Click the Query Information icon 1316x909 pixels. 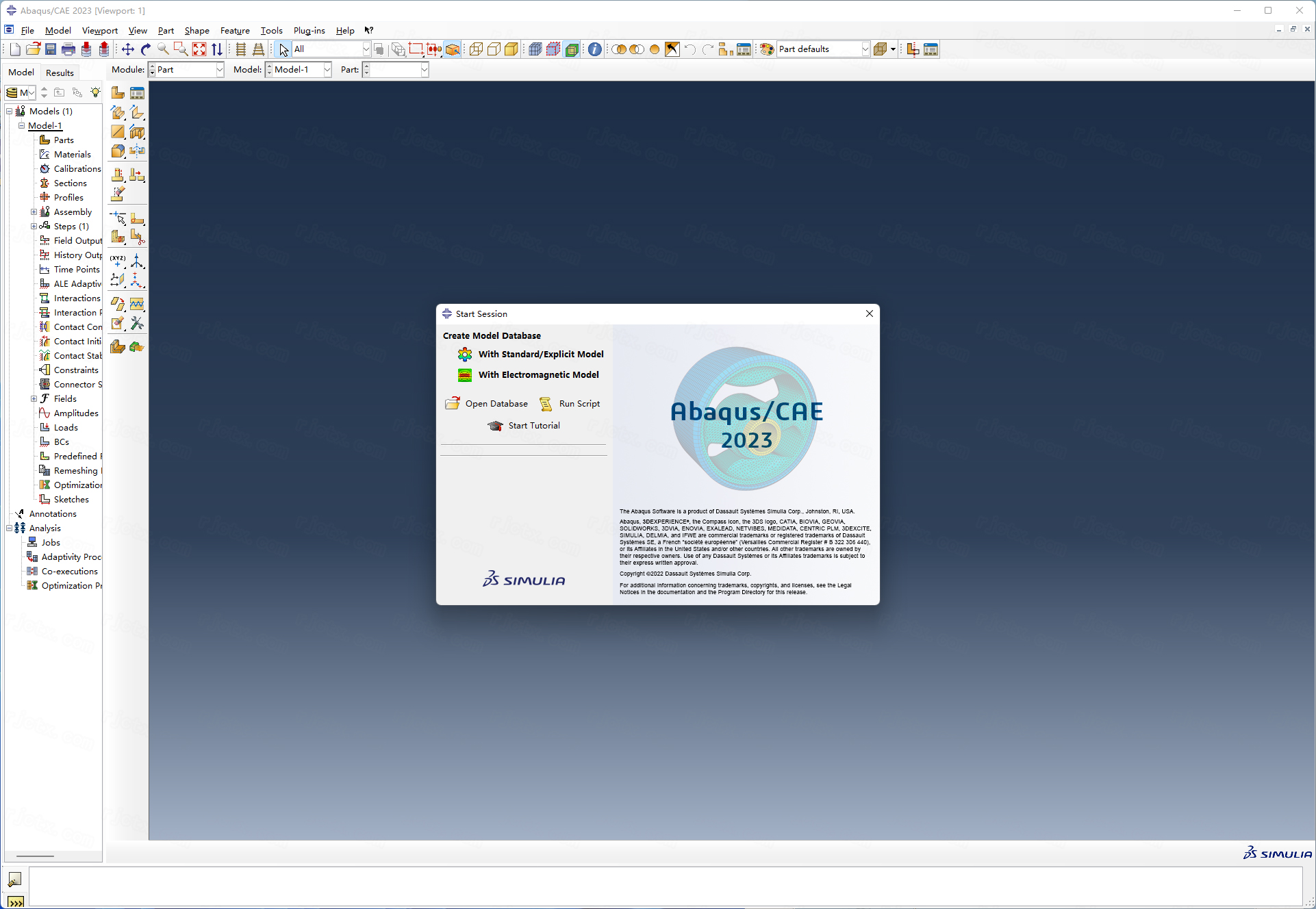point(594,49)
